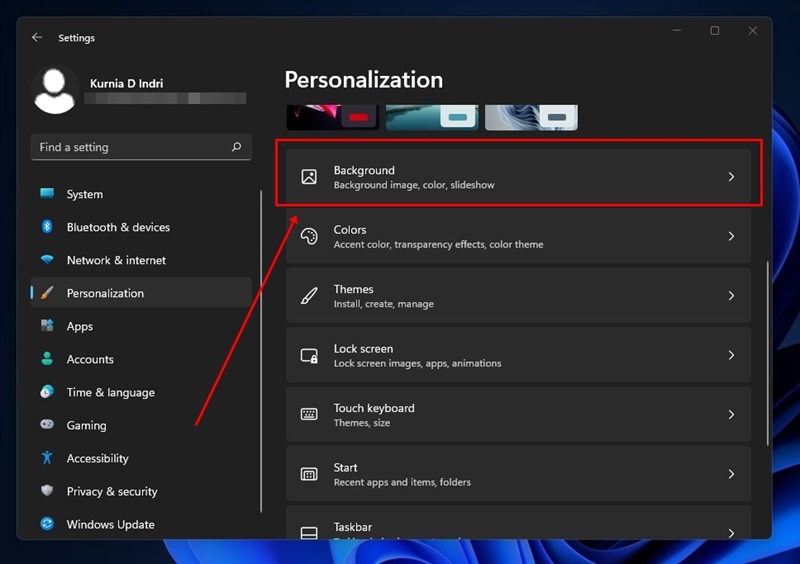Click the back arrow in Settings
Viewport: 800px width, 564px height.
(x=37, y=37)
